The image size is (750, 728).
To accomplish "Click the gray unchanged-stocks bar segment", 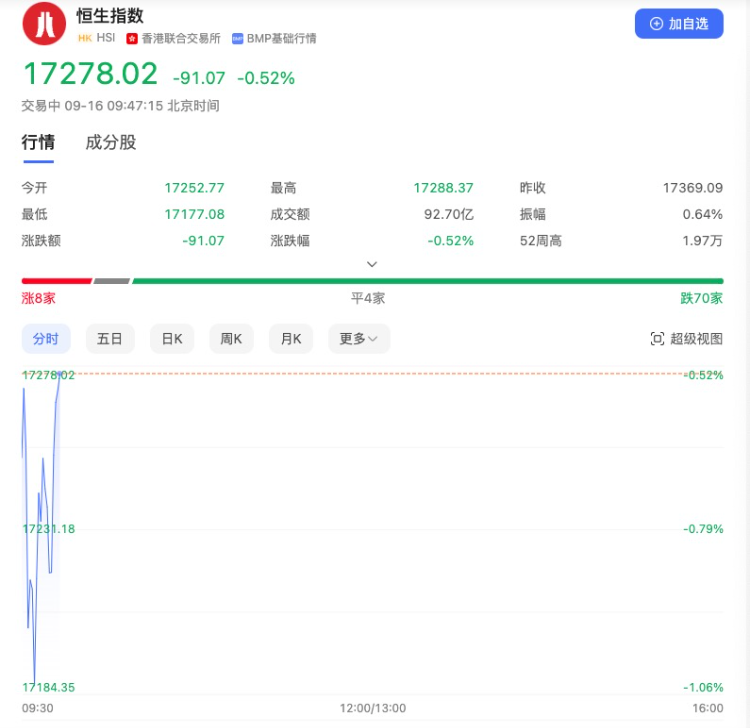I will click(x=111, y=281).
